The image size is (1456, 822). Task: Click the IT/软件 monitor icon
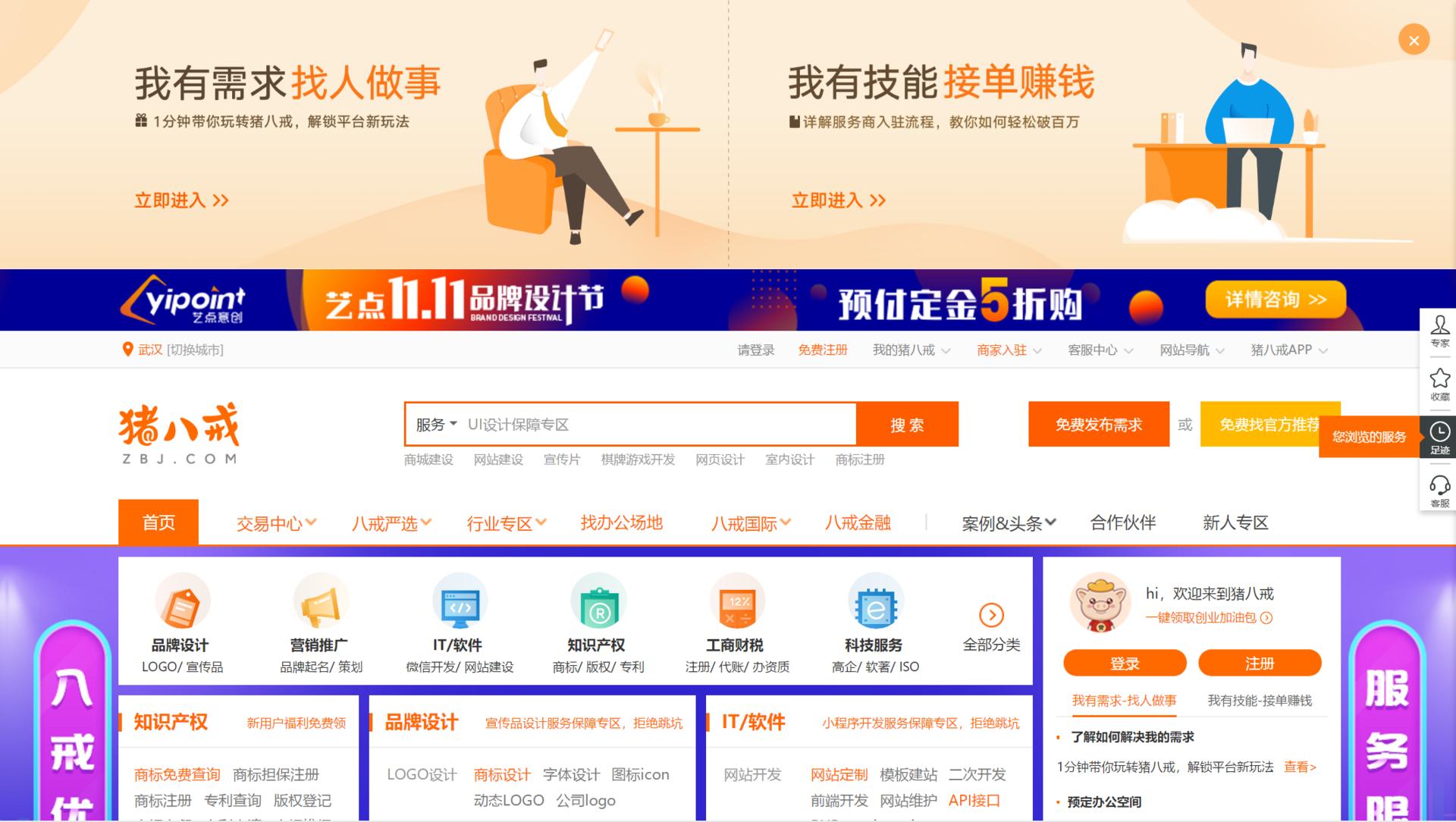(x=459, y=603)
